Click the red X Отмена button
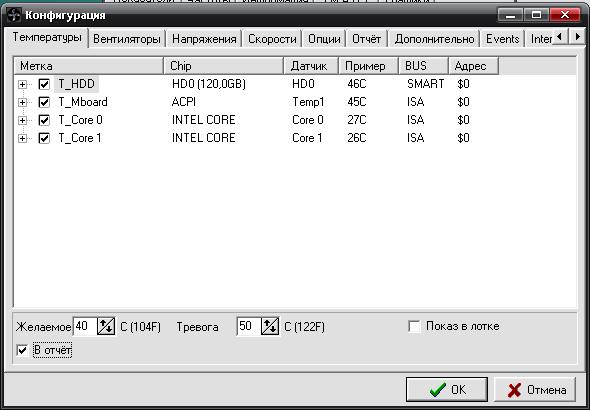Image resolution: width=590 pixels, height=410 pixels. 535,390
